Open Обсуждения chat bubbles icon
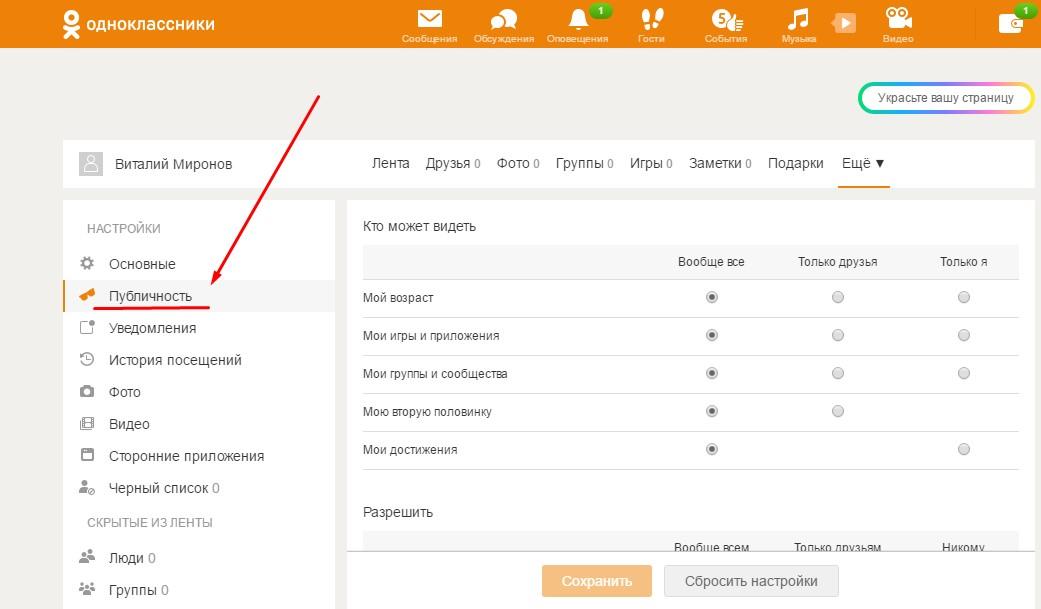 503,19
